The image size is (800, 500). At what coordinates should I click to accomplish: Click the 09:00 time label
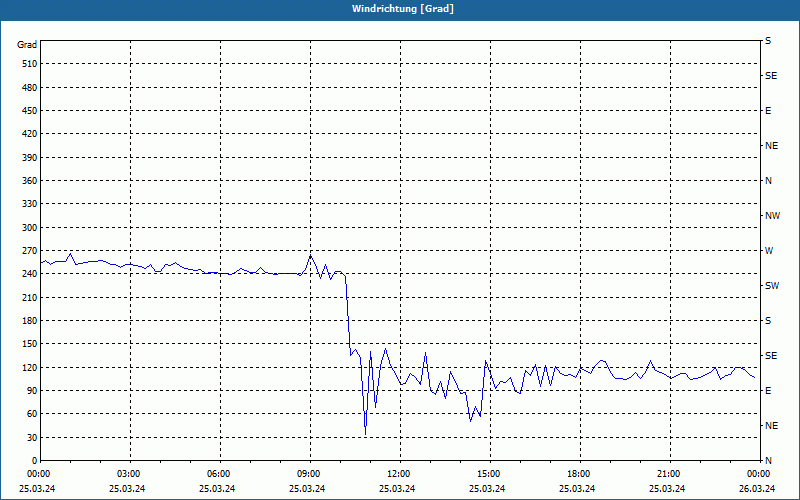point(308,474)
